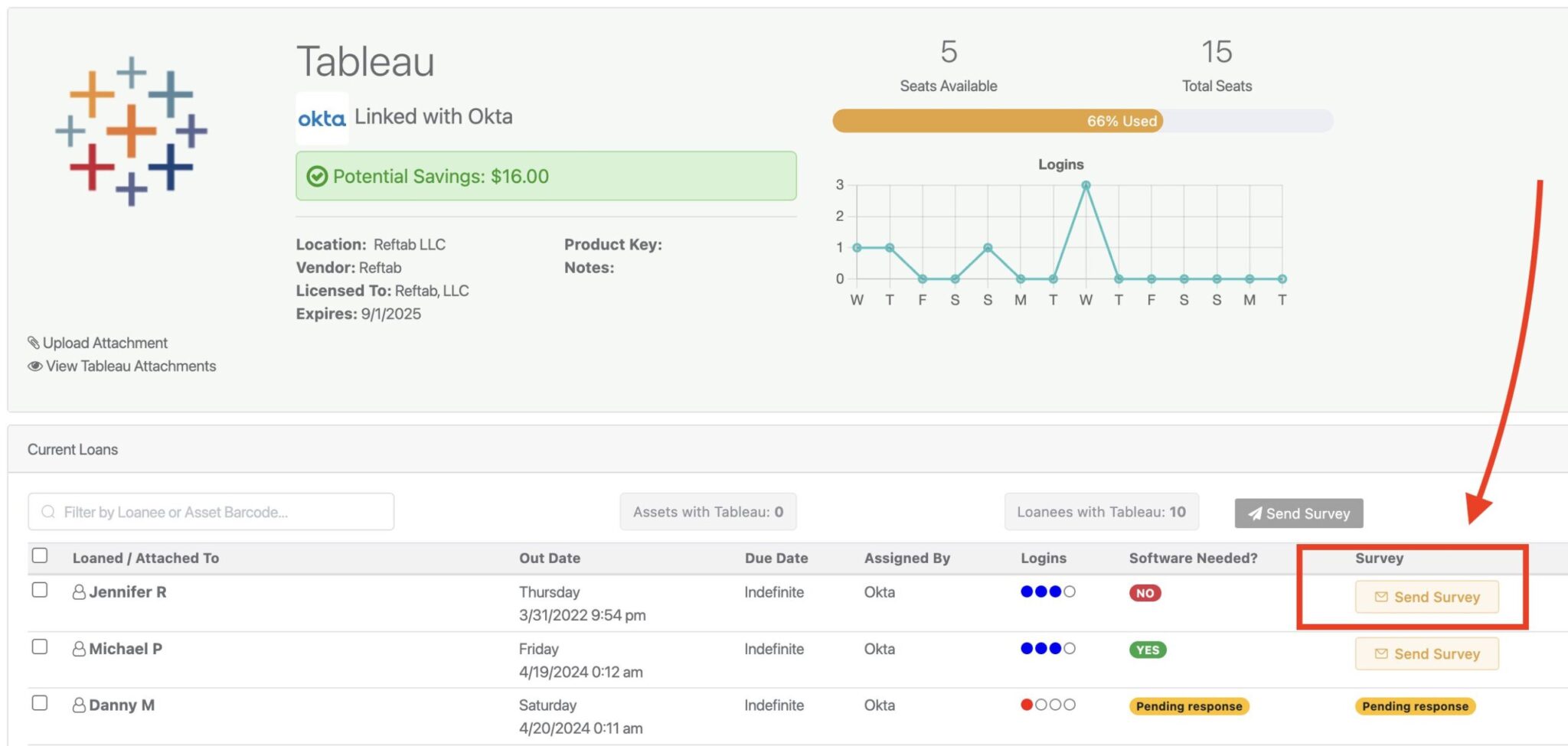Click the Okta logo badge
This screenshot has width=1568, height=746.
coord(322,119)
